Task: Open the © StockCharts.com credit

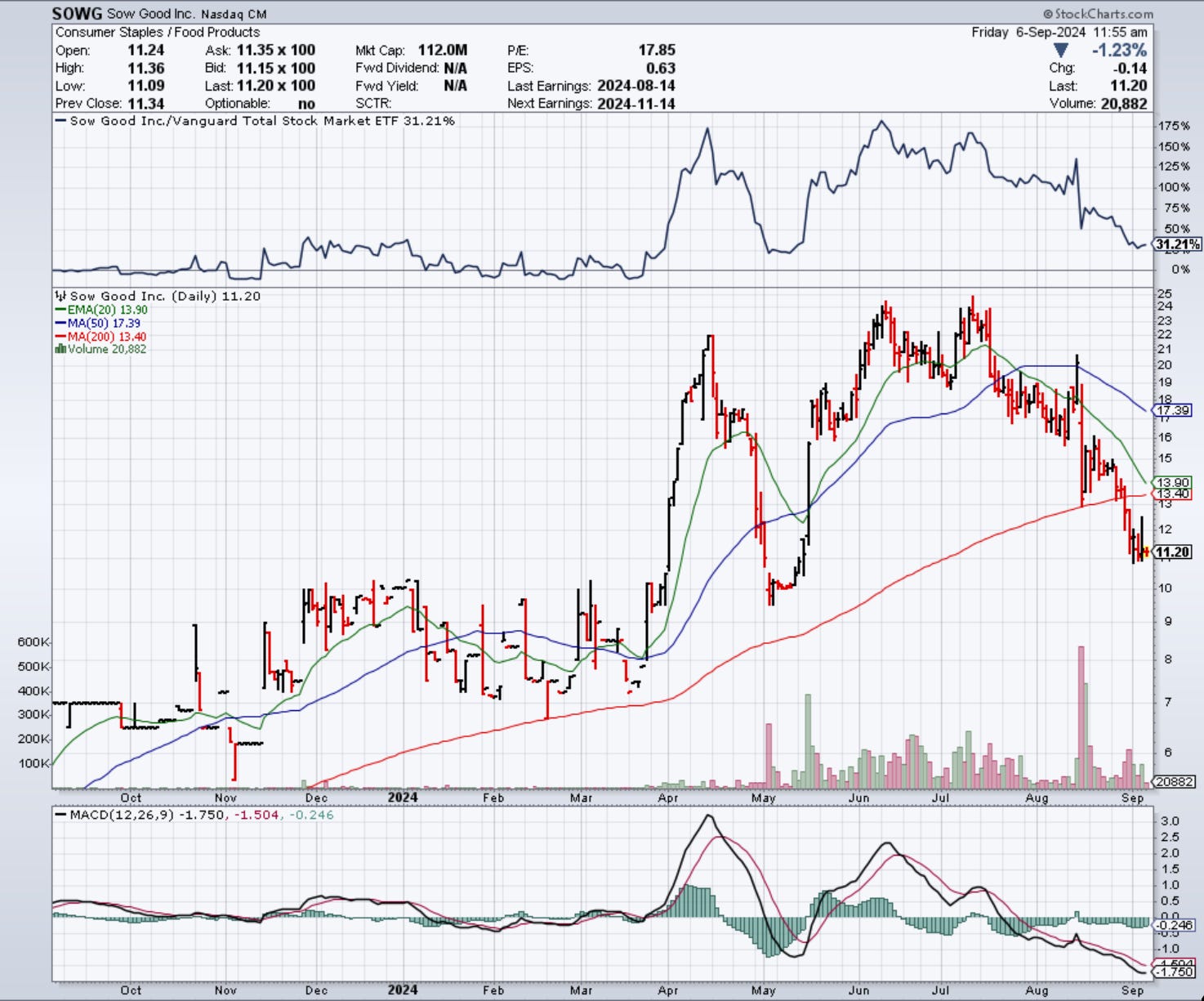Action: pyautogui.click(x=1098, y=14)
